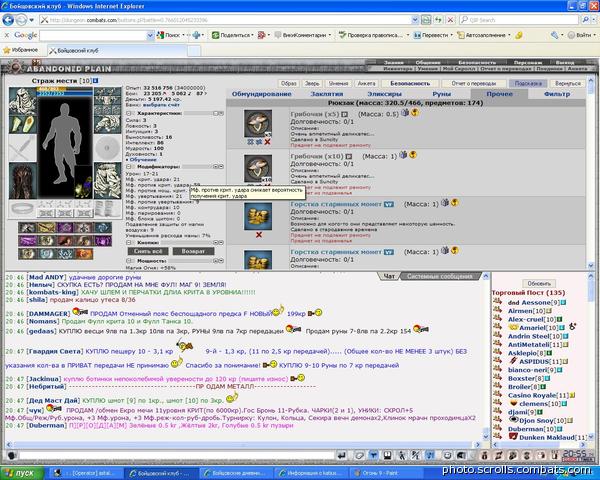Select the empty crossed-swords weapon slot

pos(23,148)
